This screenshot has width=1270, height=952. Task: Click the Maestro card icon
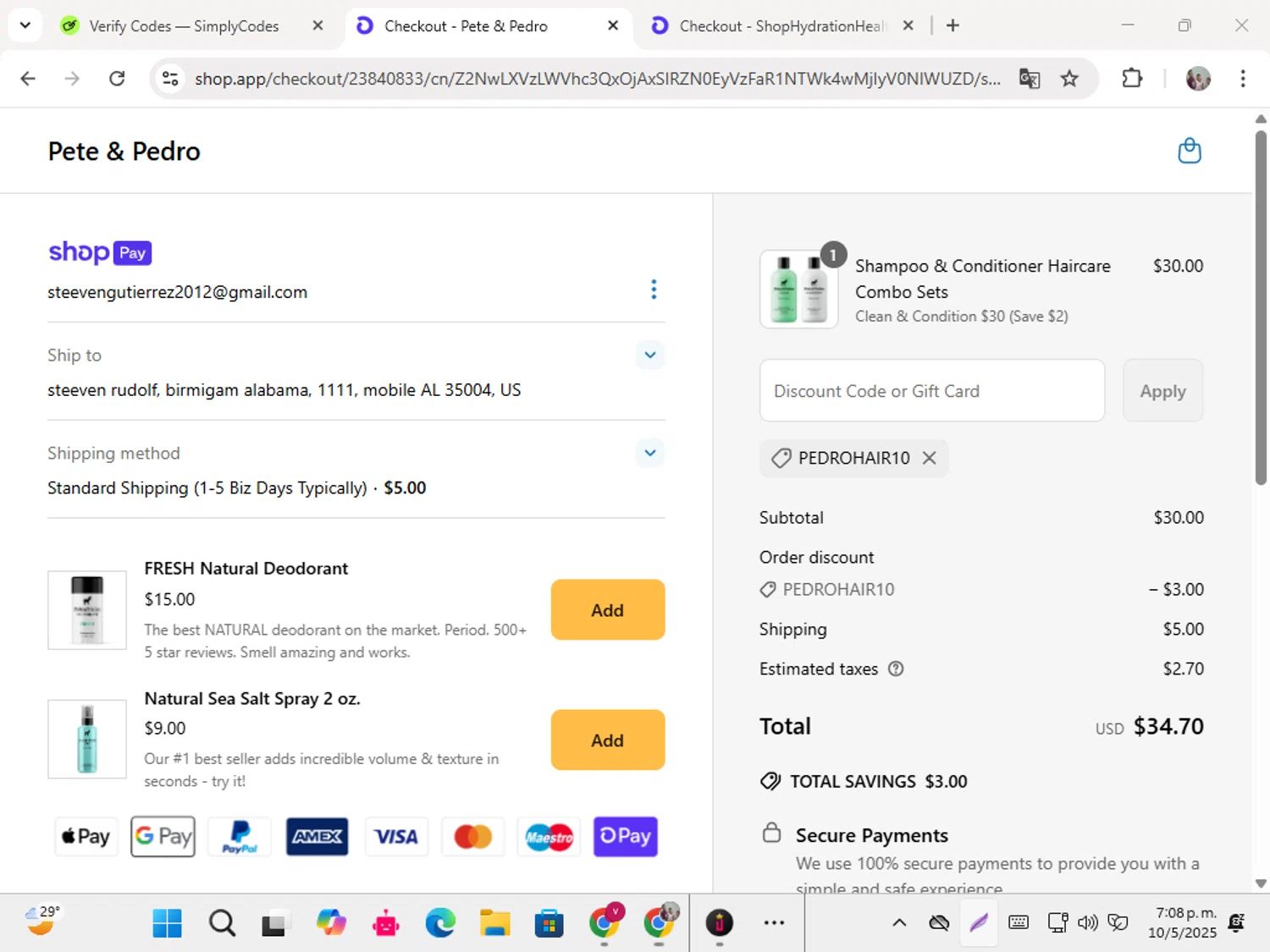(x=549, y=836)
